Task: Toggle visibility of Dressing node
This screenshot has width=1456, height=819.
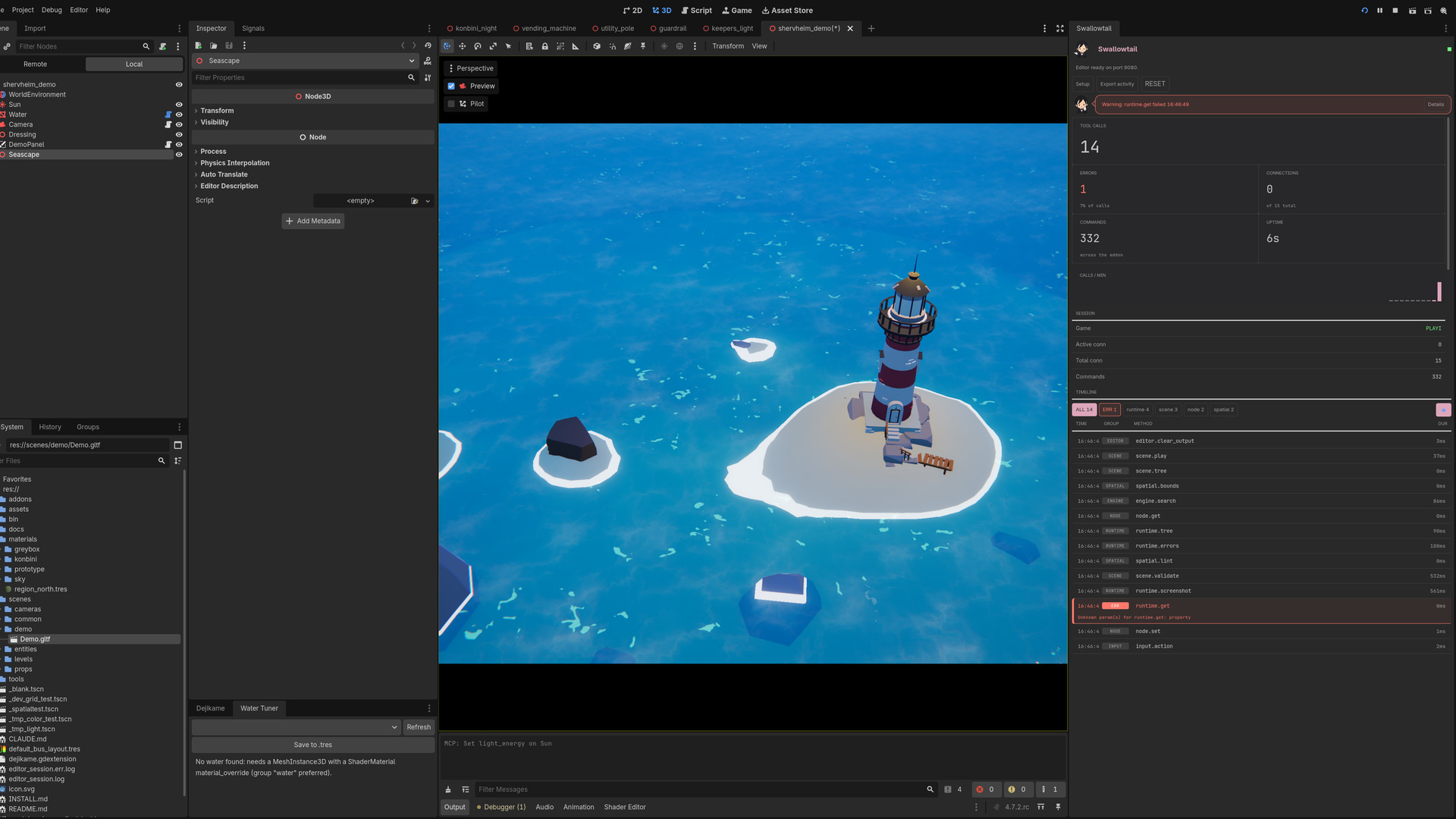Action: 179,134
